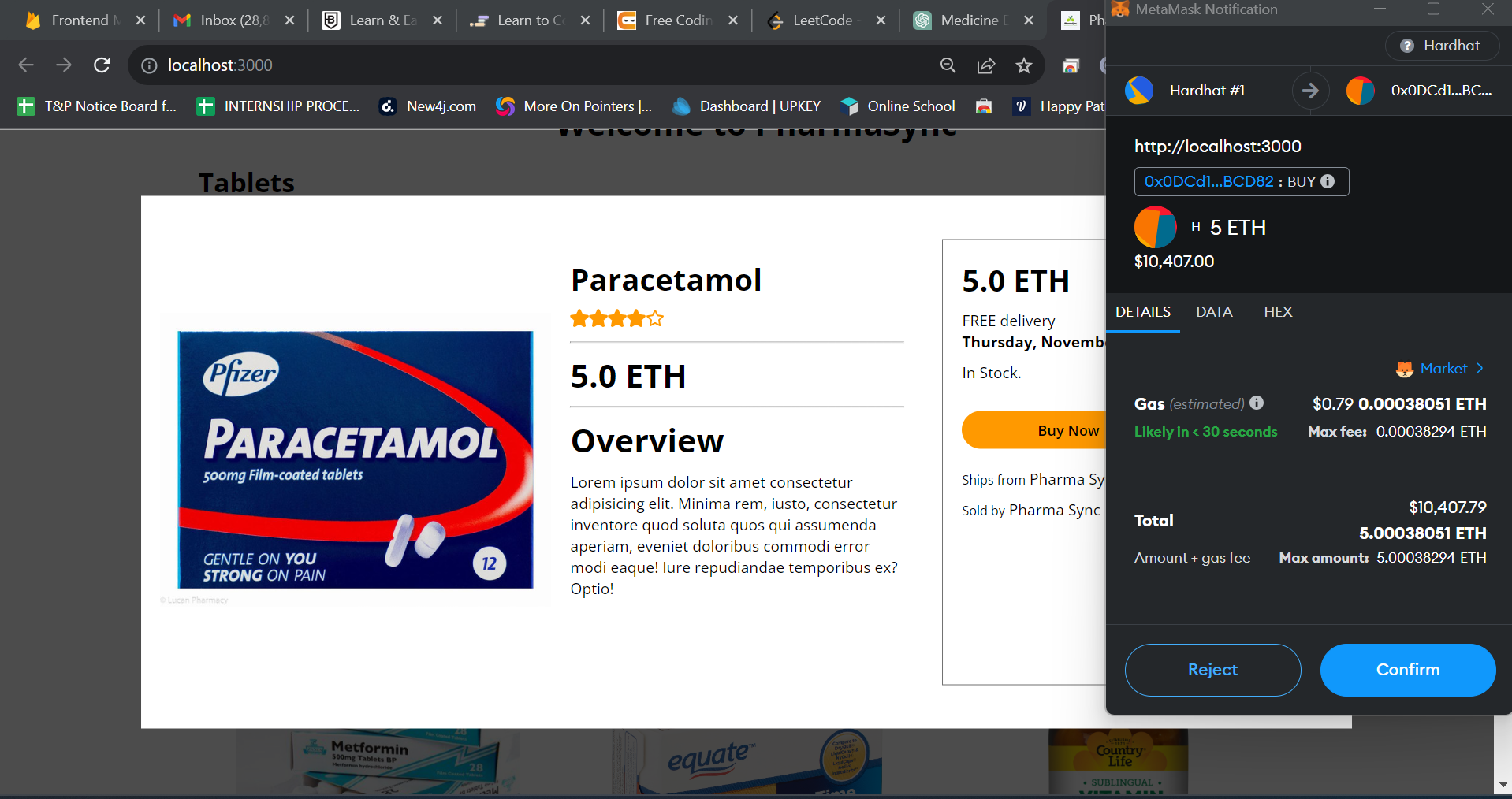Click the recipient 0x0DCd1 account avatar

click(x=1361, y=91)
